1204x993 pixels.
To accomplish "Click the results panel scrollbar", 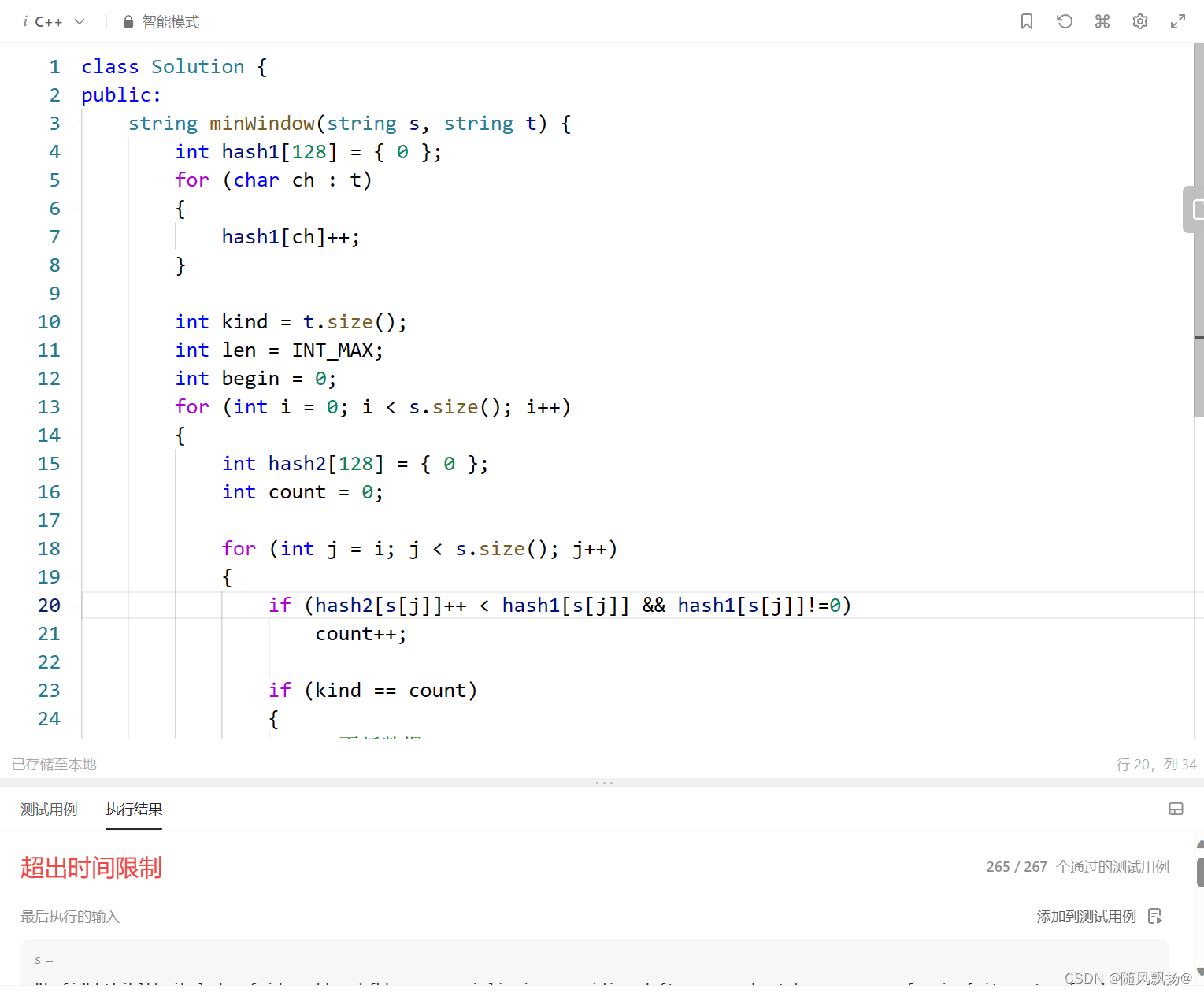I will click(x=1199, y=873).
